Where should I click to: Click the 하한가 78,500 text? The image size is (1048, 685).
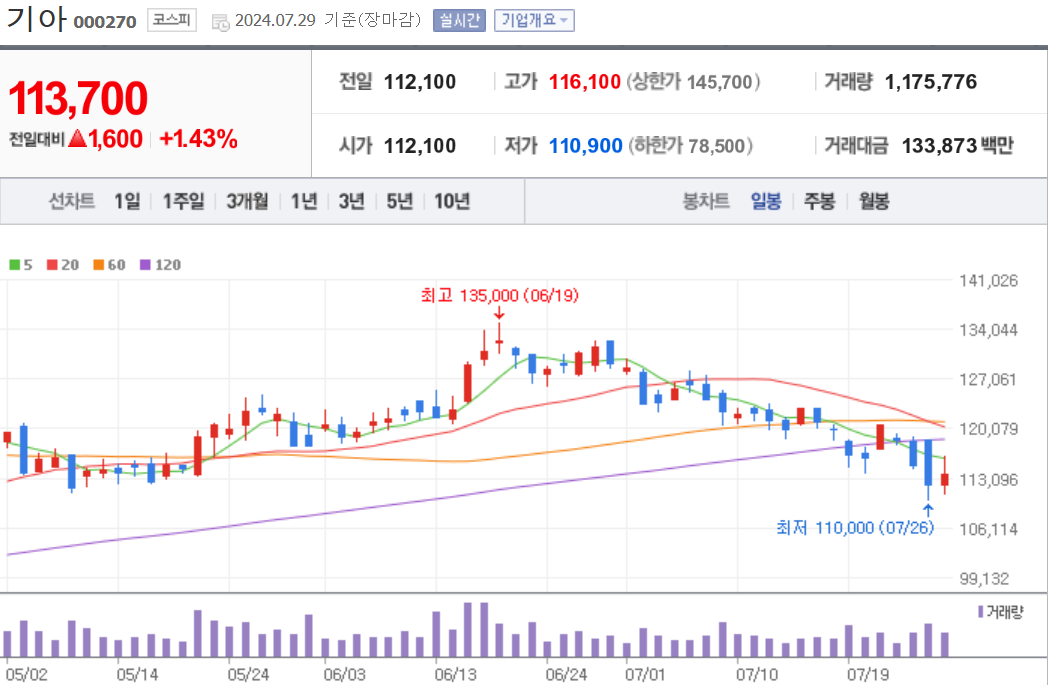[690, 146]
